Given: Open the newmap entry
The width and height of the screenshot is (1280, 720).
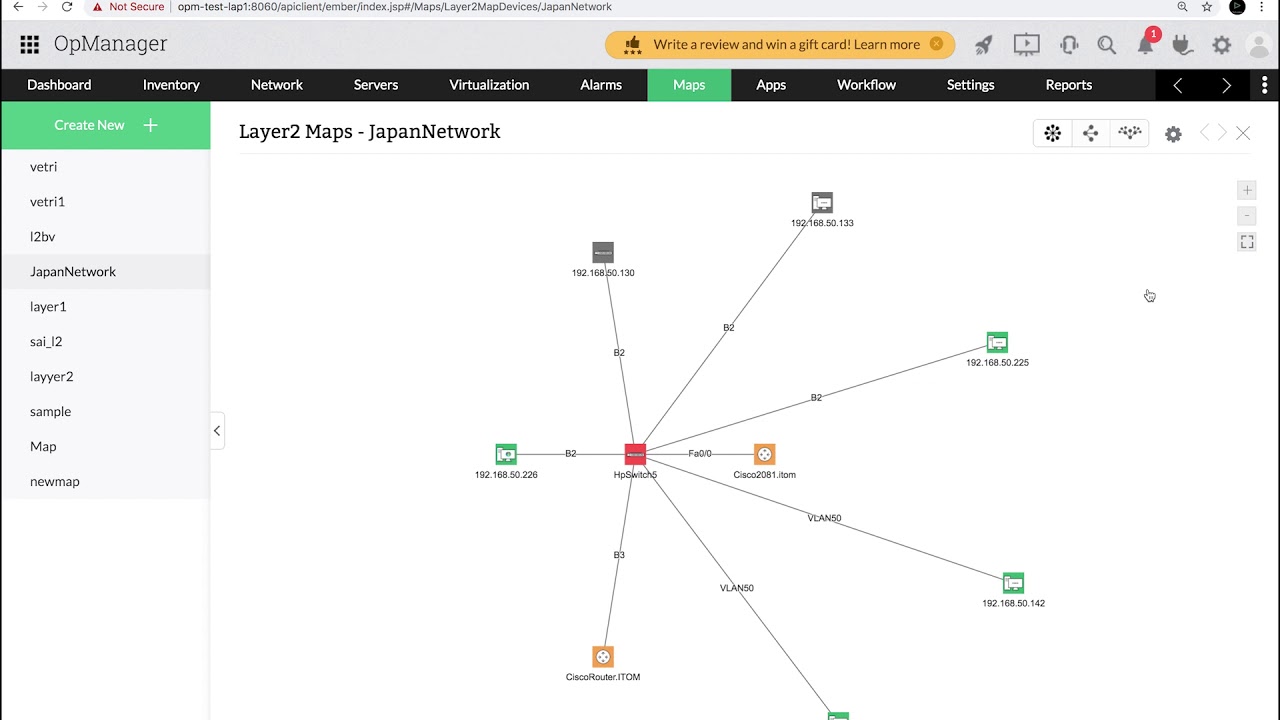Looking at the screenshot, I should coord(105,482).
